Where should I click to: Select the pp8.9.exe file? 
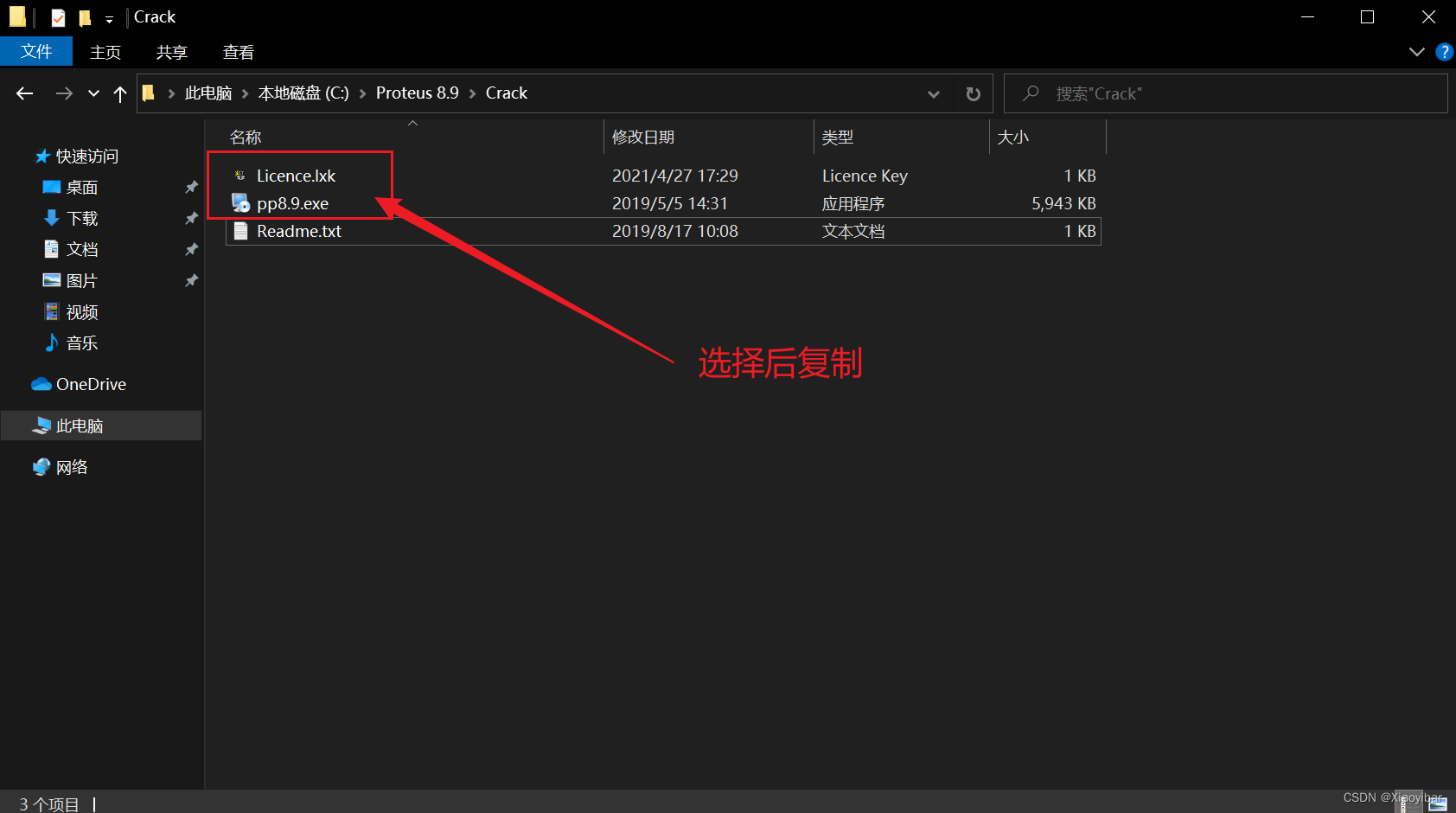pos(292,204)
